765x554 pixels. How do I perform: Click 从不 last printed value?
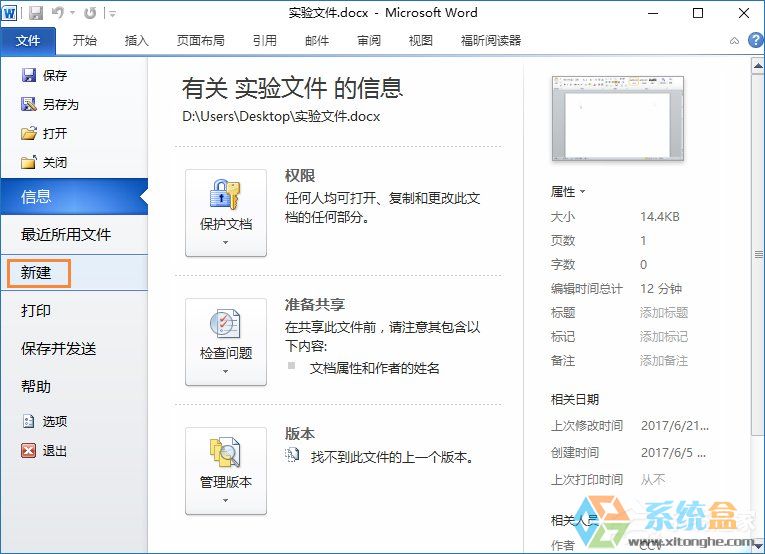pyautogui.click(x=653, y=480)
